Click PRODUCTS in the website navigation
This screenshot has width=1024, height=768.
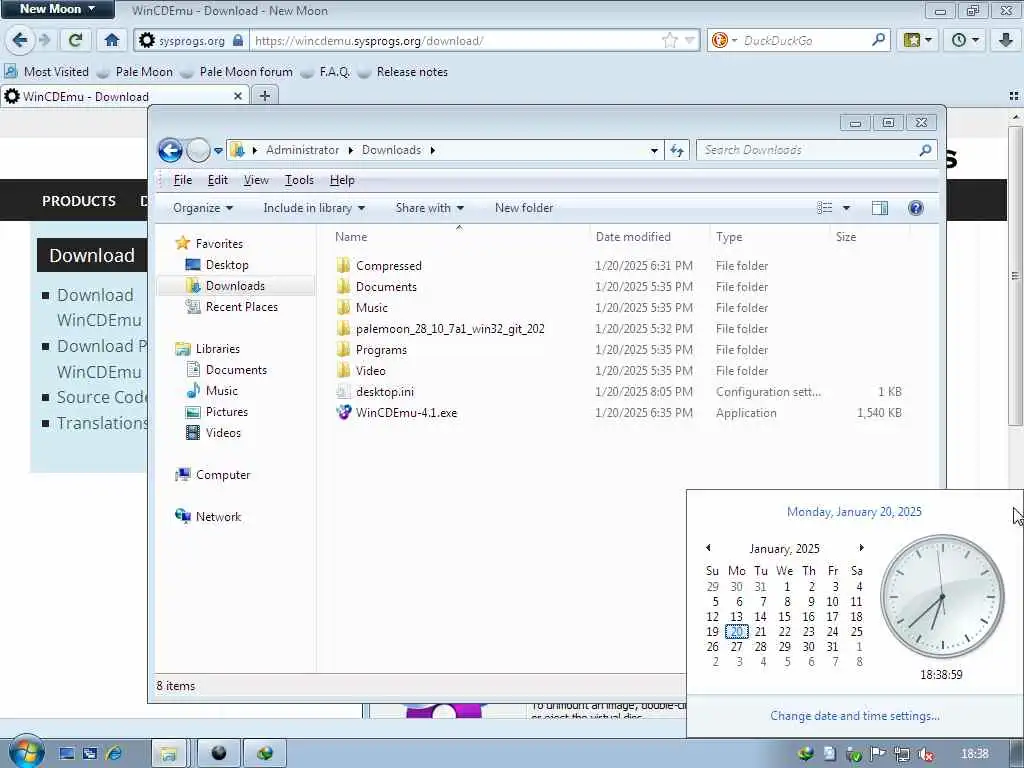78,201
